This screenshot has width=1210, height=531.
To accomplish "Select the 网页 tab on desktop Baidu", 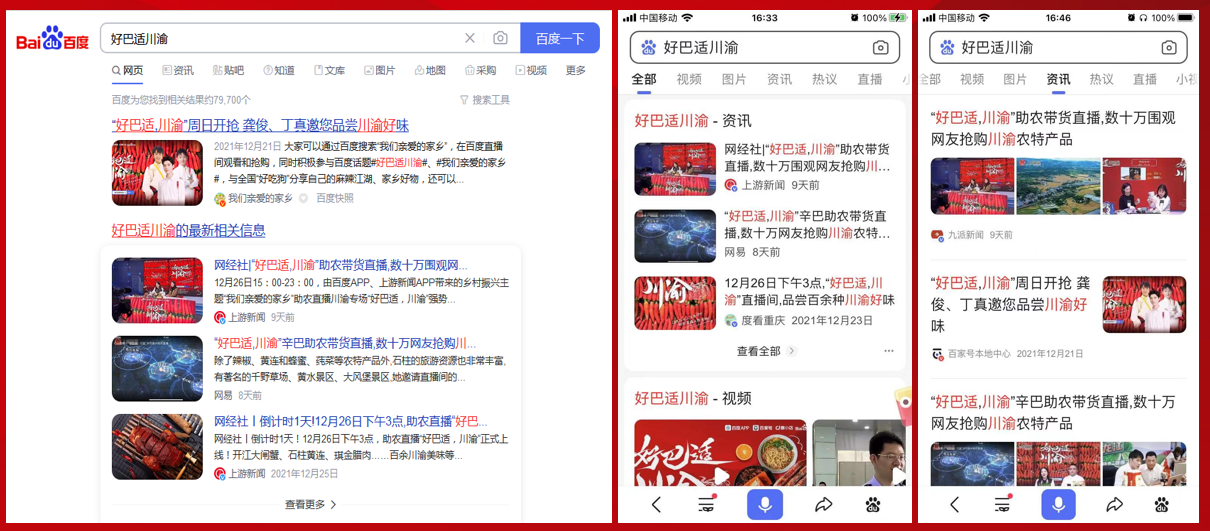I will tap(128, 70).
